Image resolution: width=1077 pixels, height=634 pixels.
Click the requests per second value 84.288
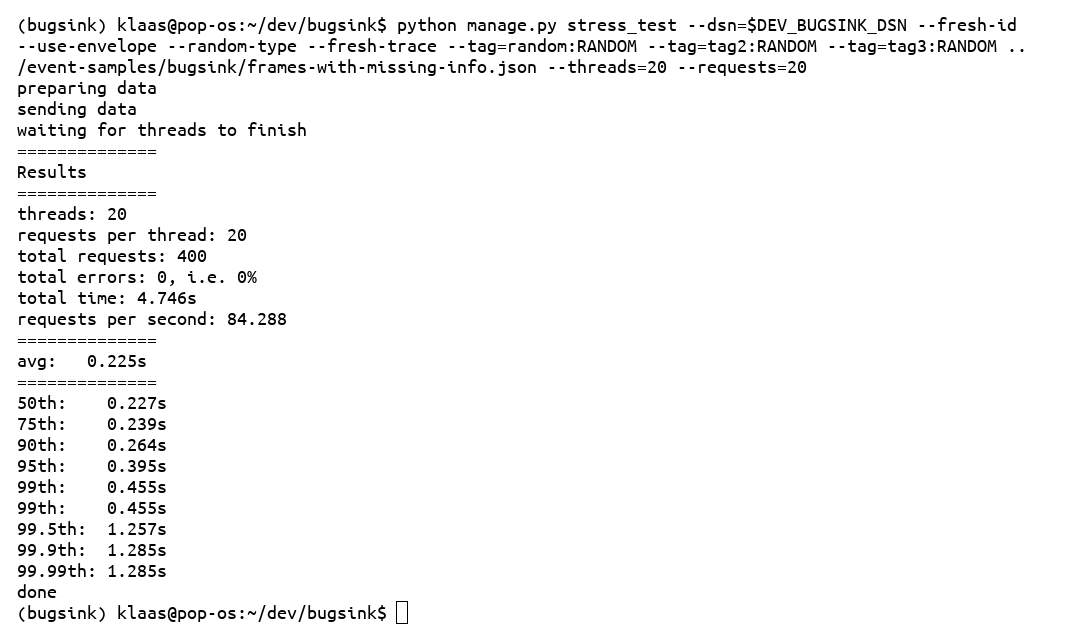coord(257,319)
